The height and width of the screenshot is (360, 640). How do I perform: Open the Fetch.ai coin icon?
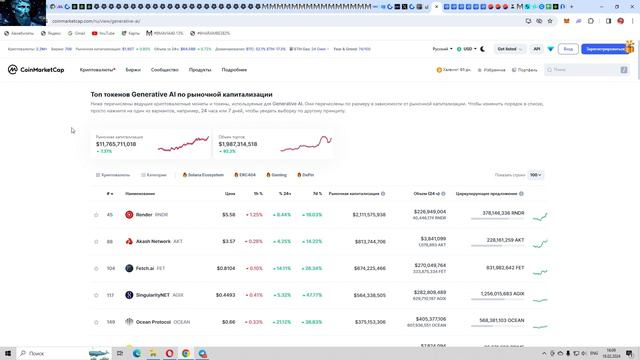(x=129, y=268)
